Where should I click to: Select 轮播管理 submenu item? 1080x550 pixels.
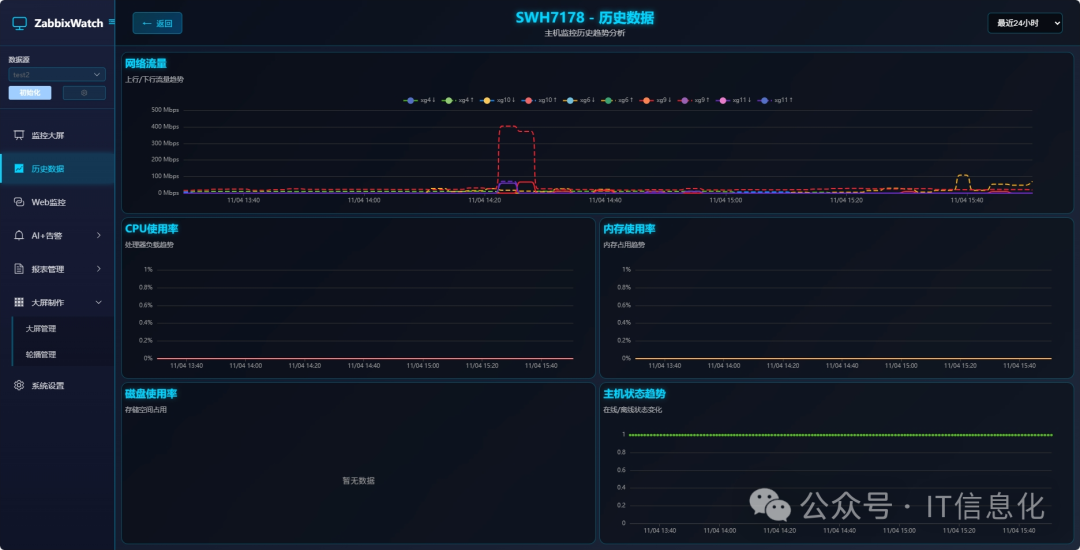[41, 354]
